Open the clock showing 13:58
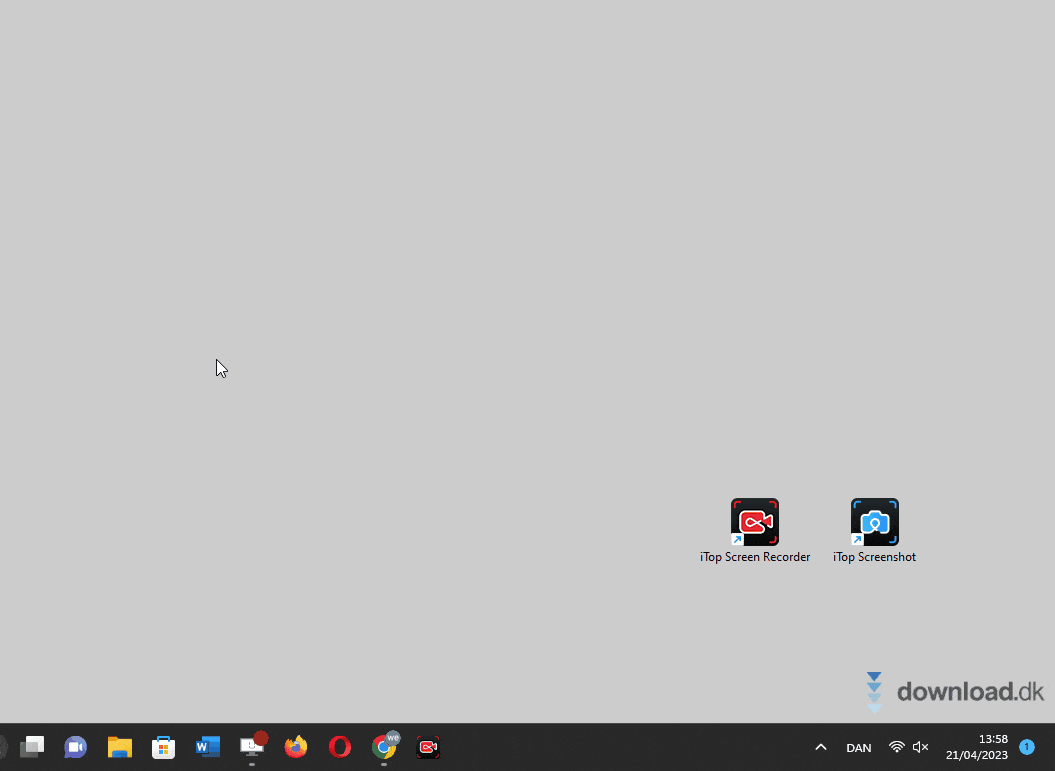Viewport: 1055px width, 771px height. click(x=977, y=747)
